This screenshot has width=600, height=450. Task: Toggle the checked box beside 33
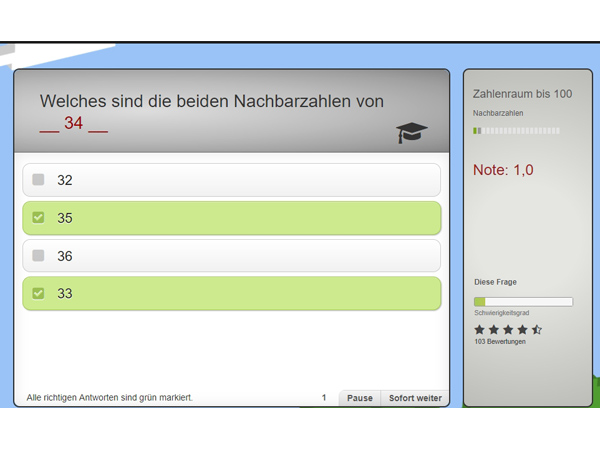[x=38, y=293]
